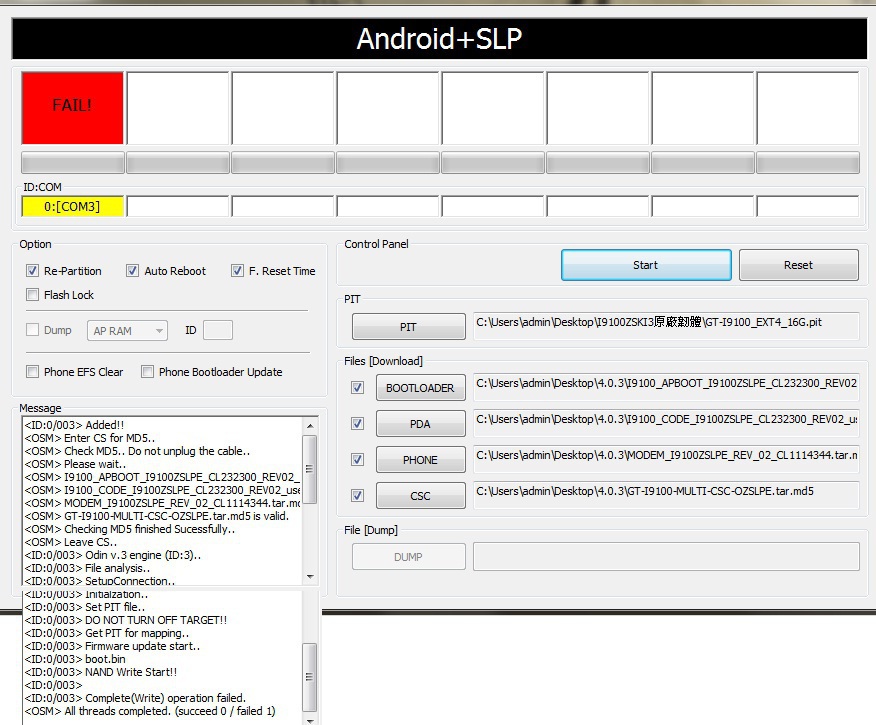This screenshot has width=876, height=725.
Task: Select log line 'Set PIT file..'
Action: click(x=85, y=607)
